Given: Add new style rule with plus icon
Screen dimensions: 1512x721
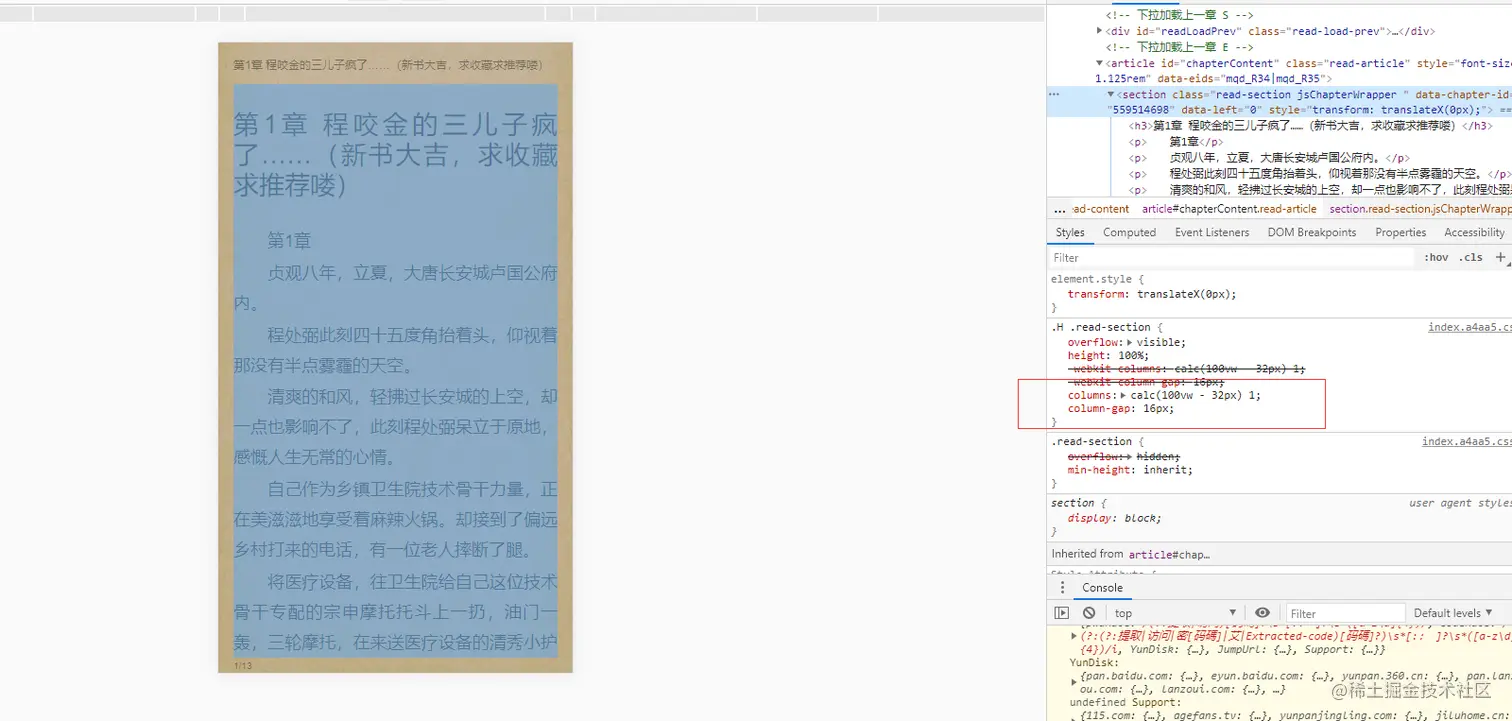Looking at the screenshot, I should coord(1500,257).
